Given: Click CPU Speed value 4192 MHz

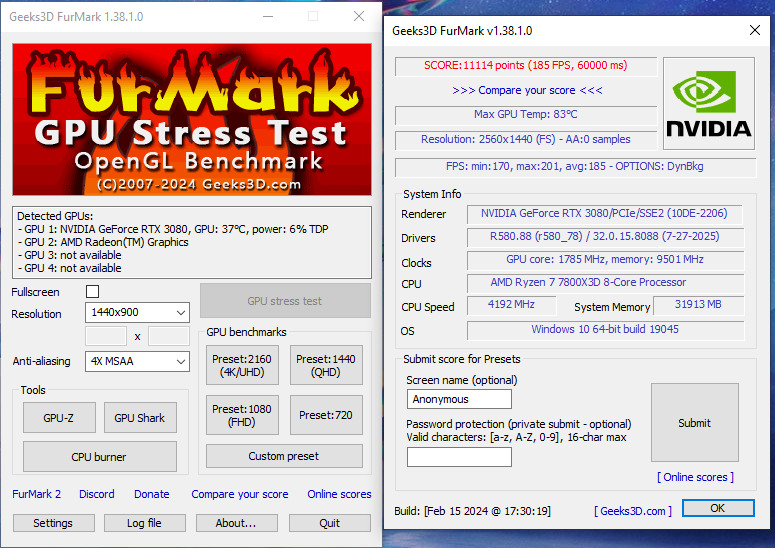Looking at the screenshot, I should (x=511, y=304).
